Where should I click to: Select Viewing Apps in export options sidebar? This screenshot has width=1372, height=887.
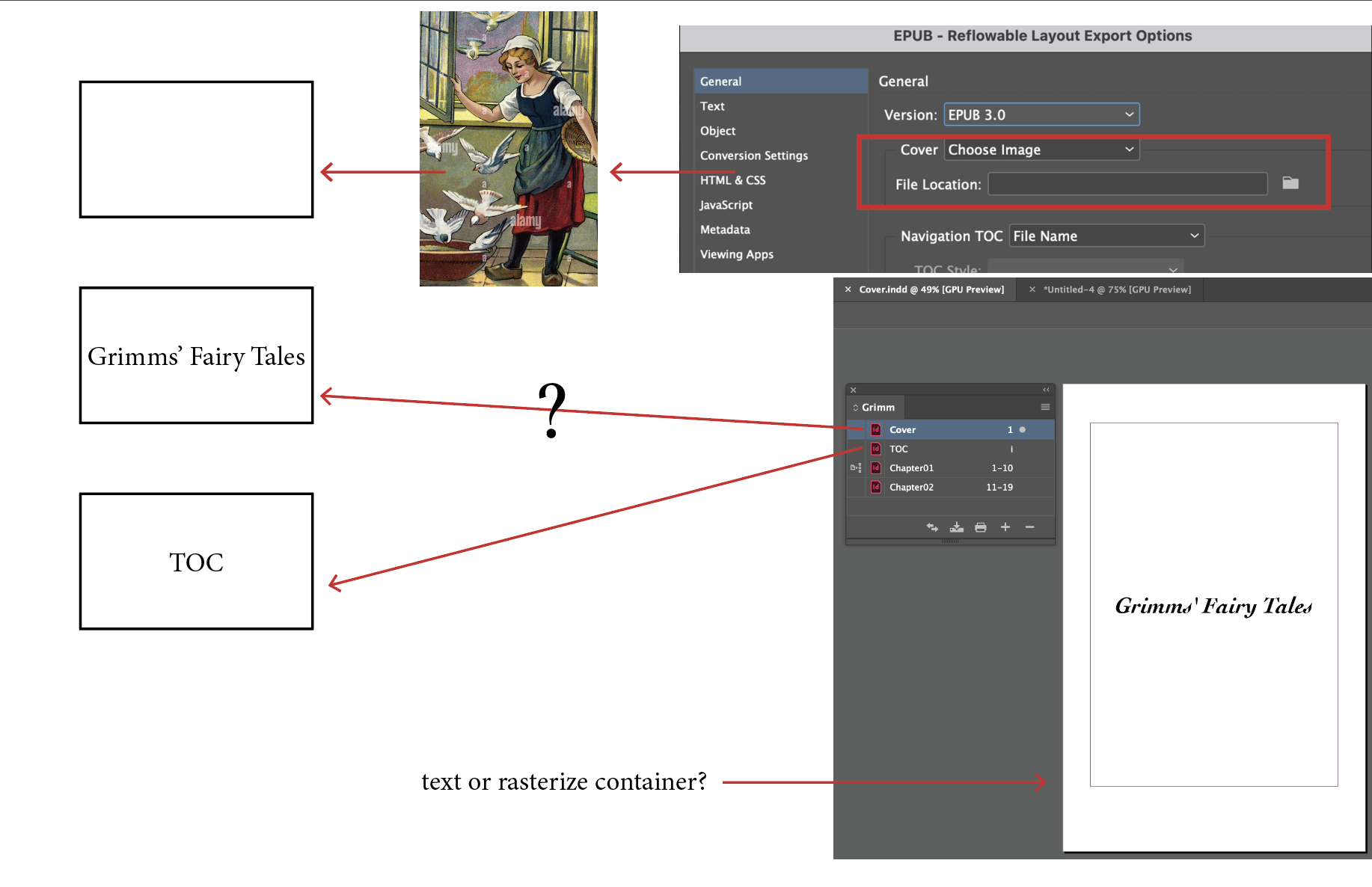click(736, 254)
